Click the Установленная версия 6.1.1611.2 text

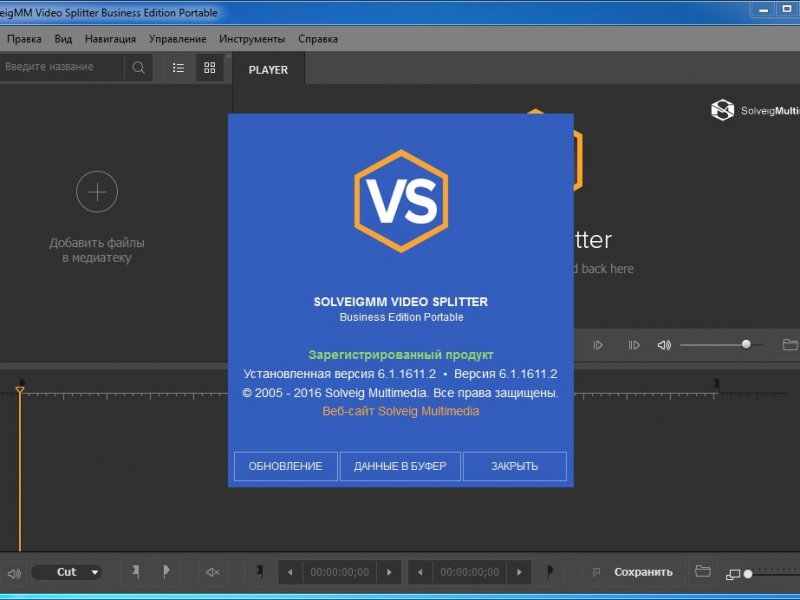[x=340, y=374]
